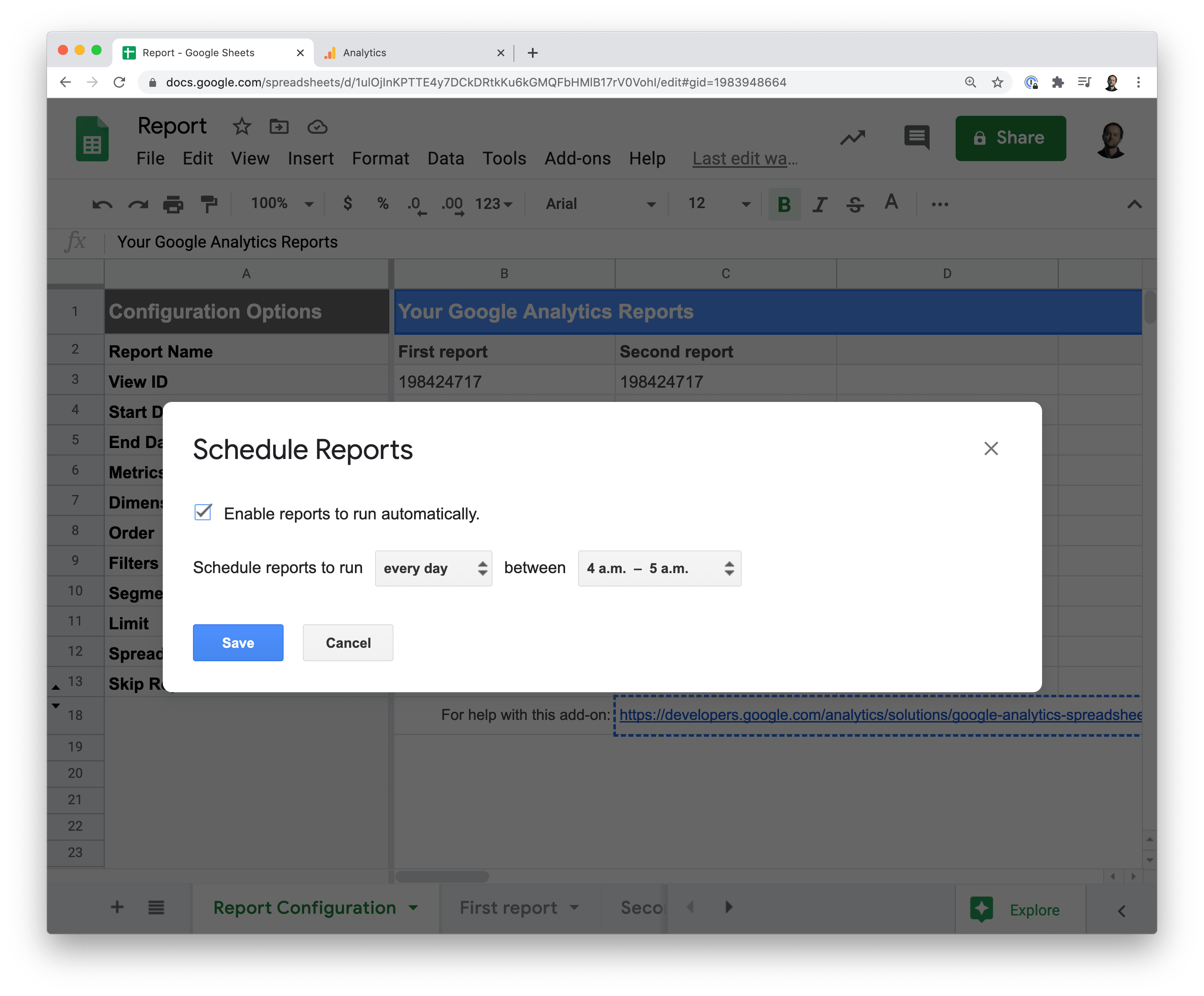Open the More toolbar options ellipsis
The image size is (1204, 996).
(x=940, y=204)
